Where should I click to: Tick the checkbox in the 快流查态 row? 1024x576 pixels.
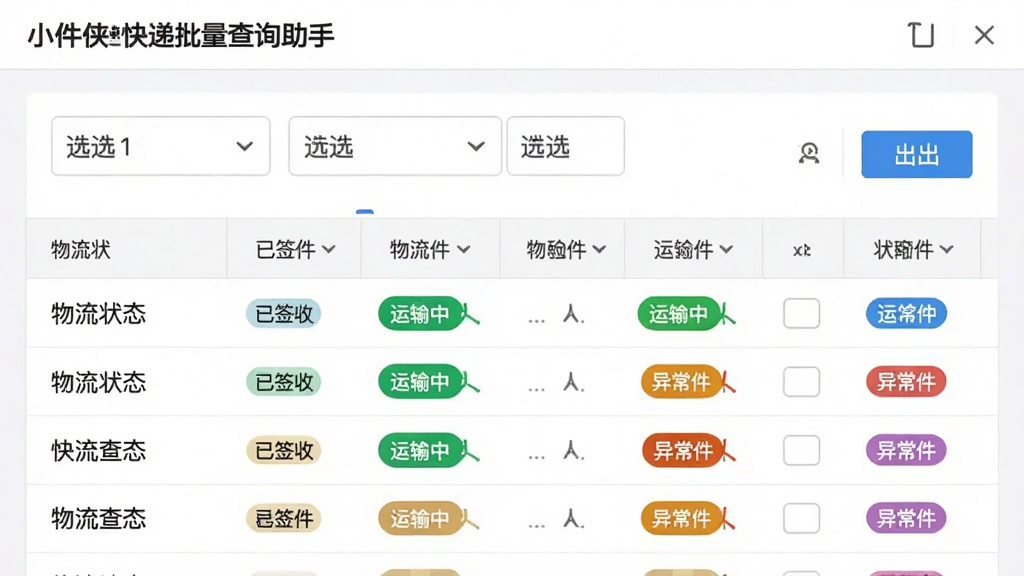click(801, 450)
